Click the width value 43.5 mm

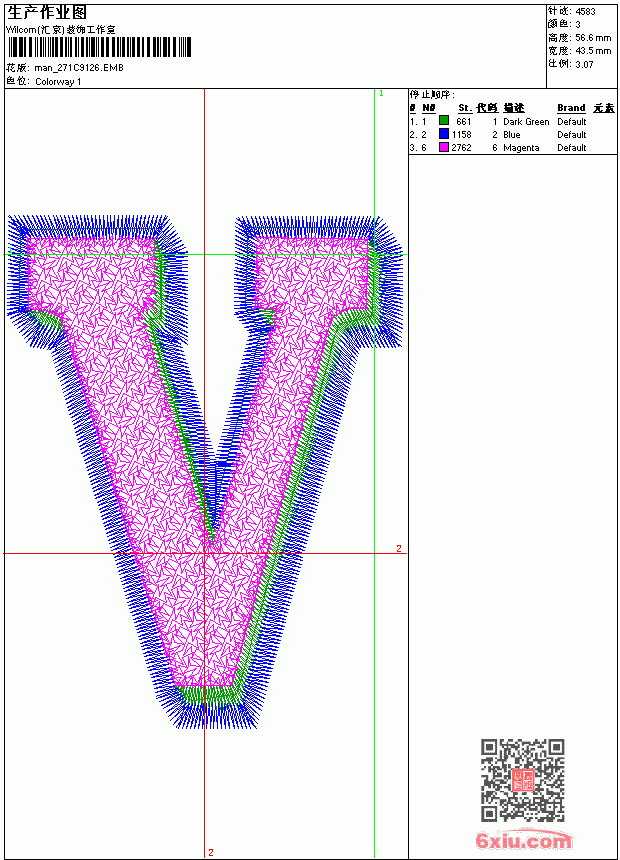(593, 51)
